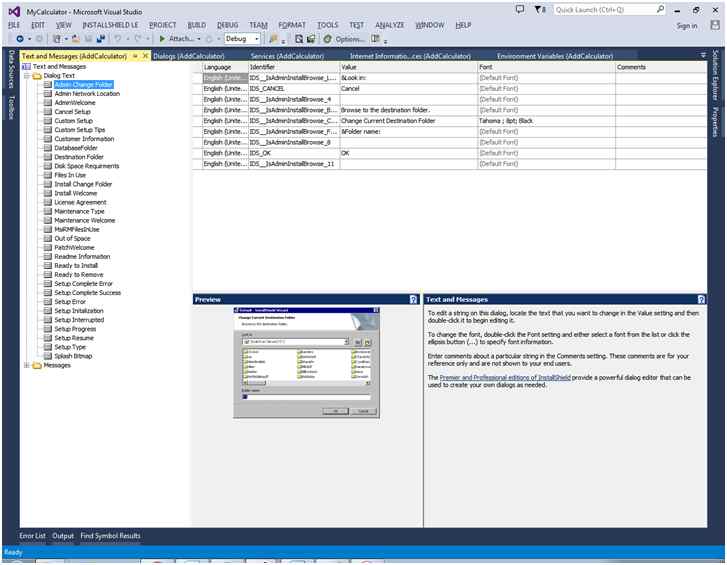
Task: Click the Tahoma font cell
Action: point(546,121)
